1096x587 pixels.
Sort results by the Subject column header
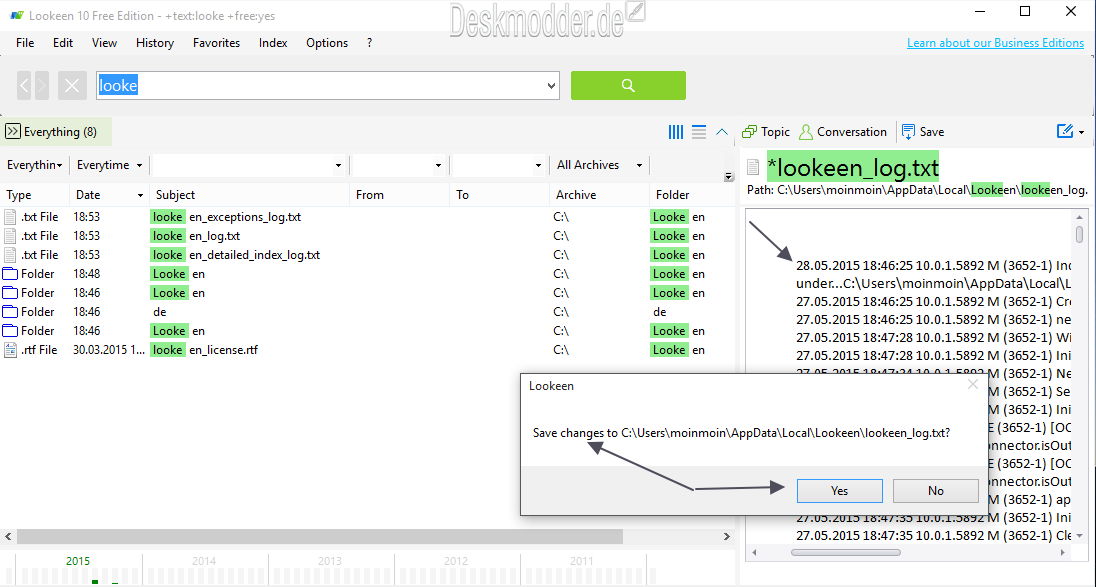click(250, 195)
